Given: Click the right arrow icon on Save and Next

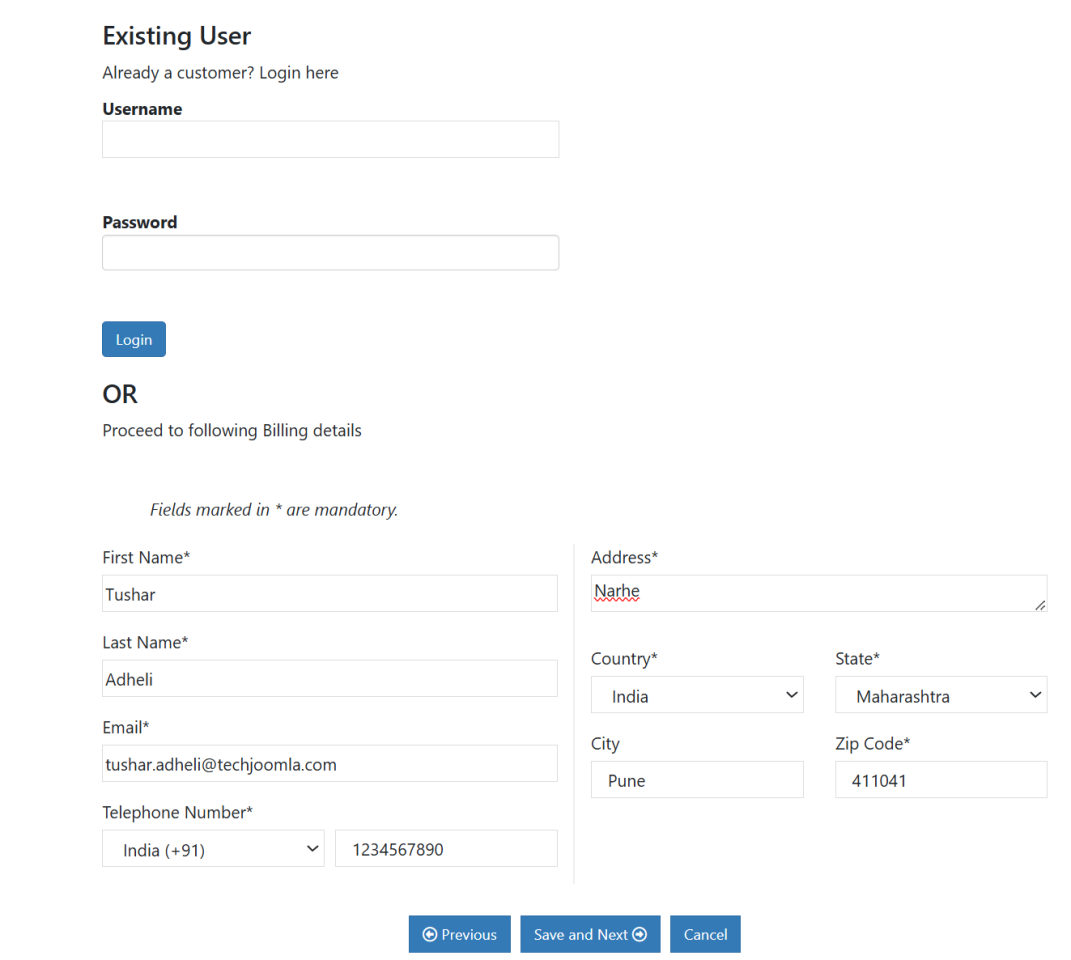Looking at the screenshot, I should point(640,934).
